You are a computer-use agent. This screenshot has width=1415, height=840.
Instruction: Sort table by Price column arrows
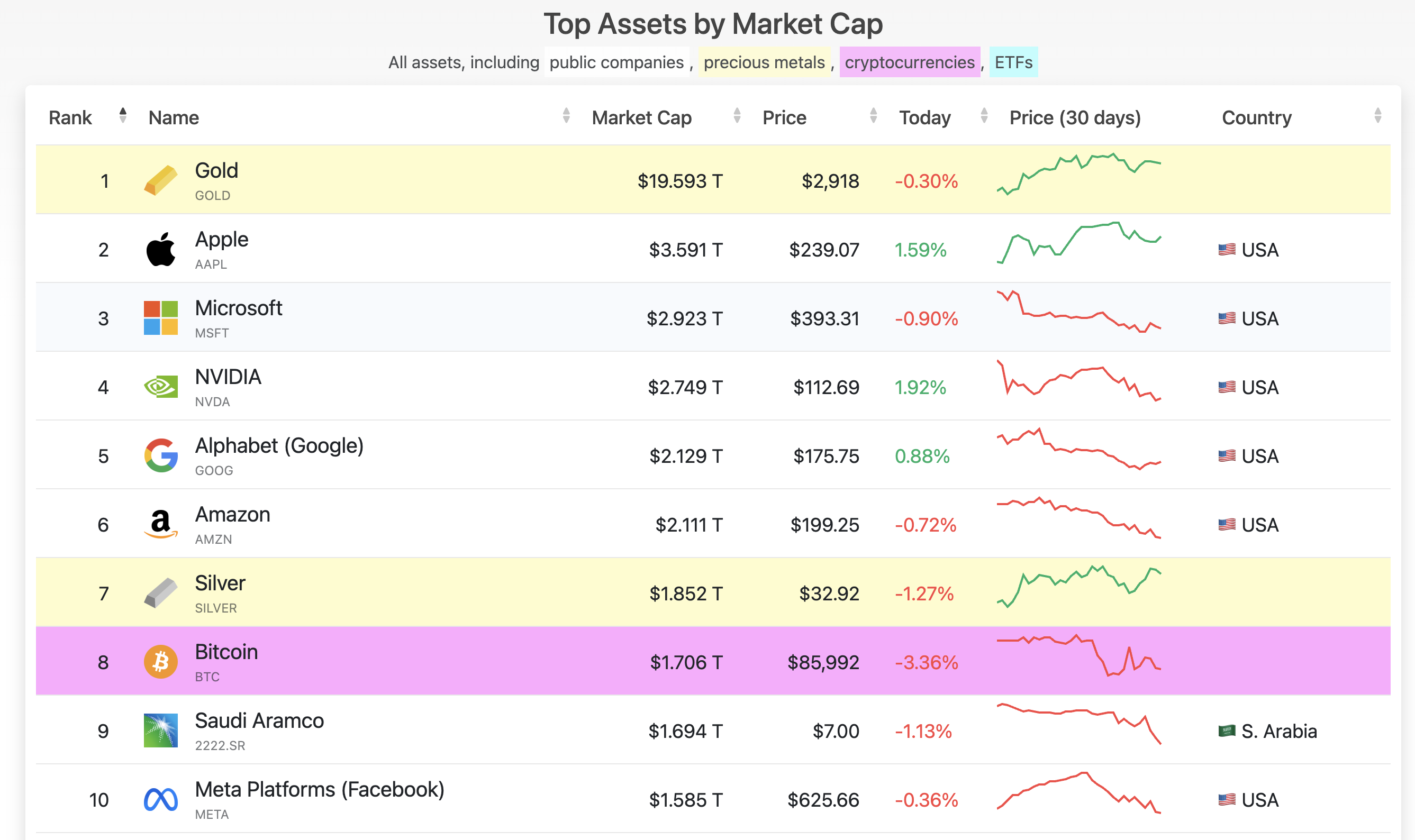[x=874, y=115]
